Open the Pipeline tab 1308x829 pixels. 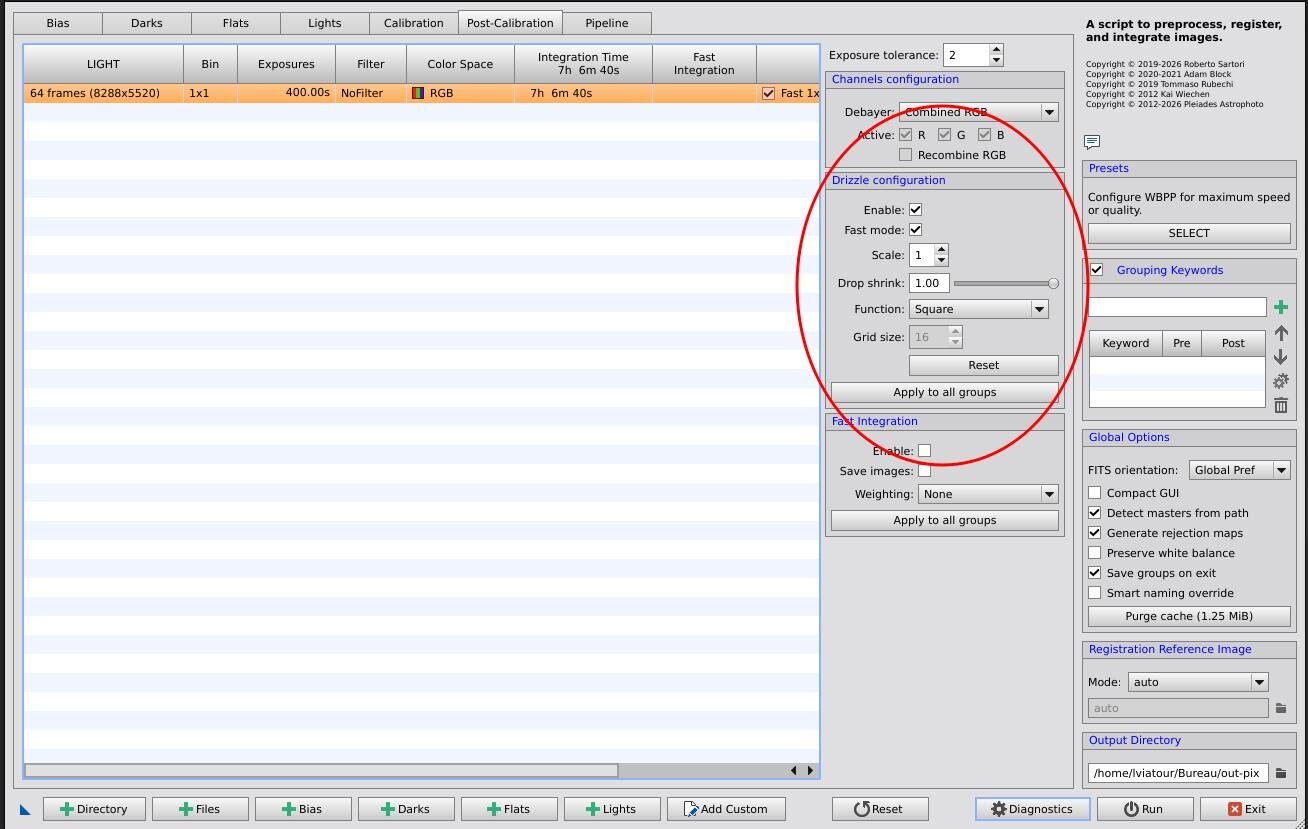pyautogui.click(x=607, y=23)
